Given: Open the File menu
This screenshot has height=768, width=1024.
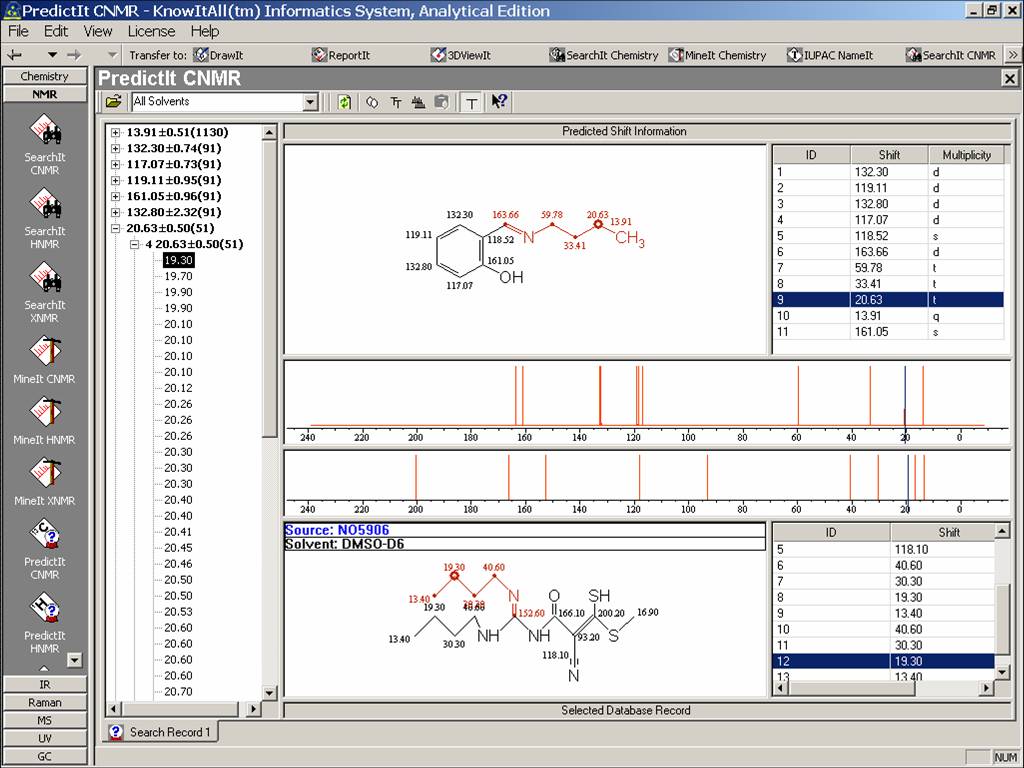Looking at the screenshot, I should point(18,31).
